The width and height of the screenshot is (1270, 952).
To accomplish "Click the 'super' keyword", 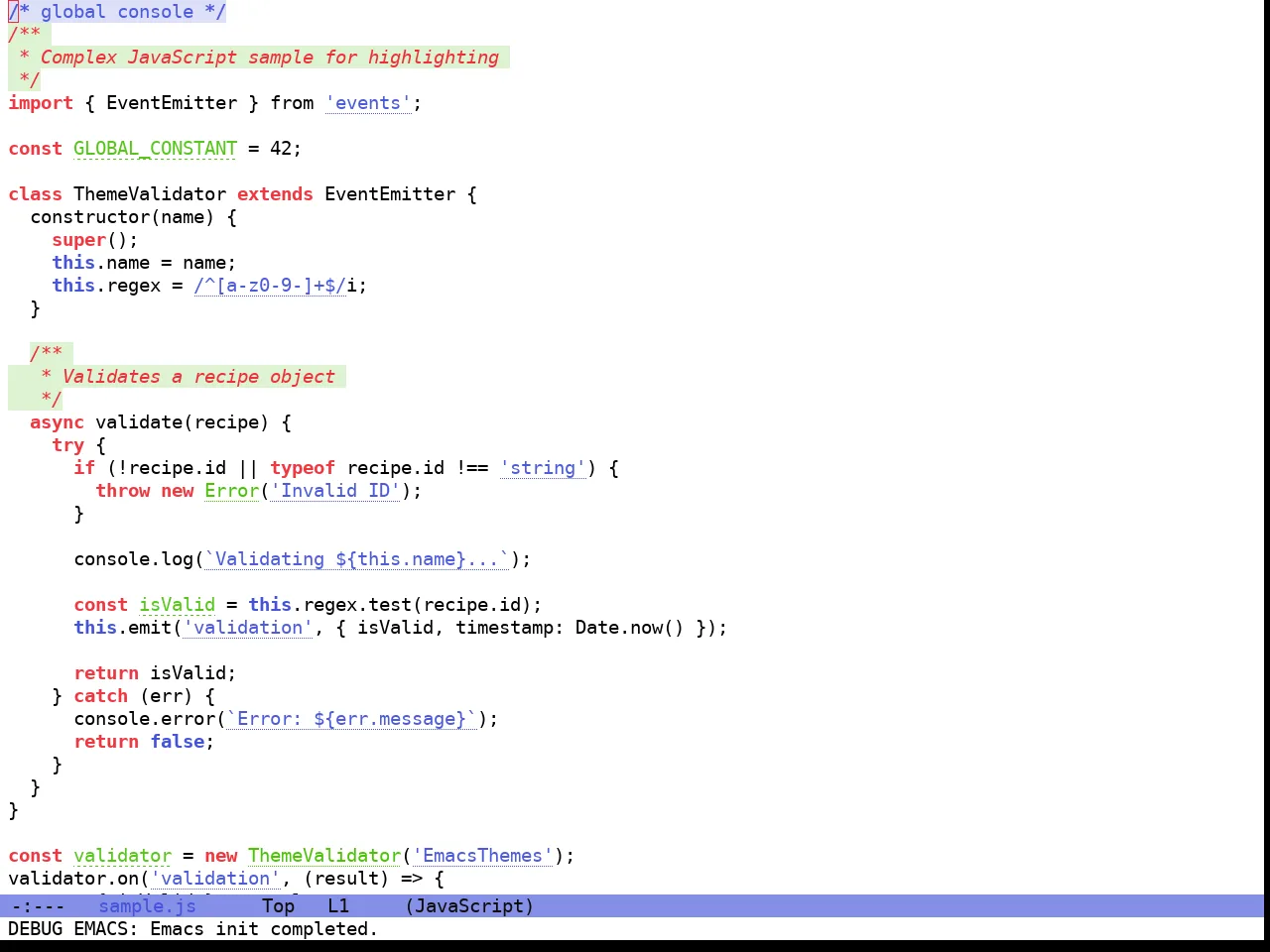I will coord(78,240).
